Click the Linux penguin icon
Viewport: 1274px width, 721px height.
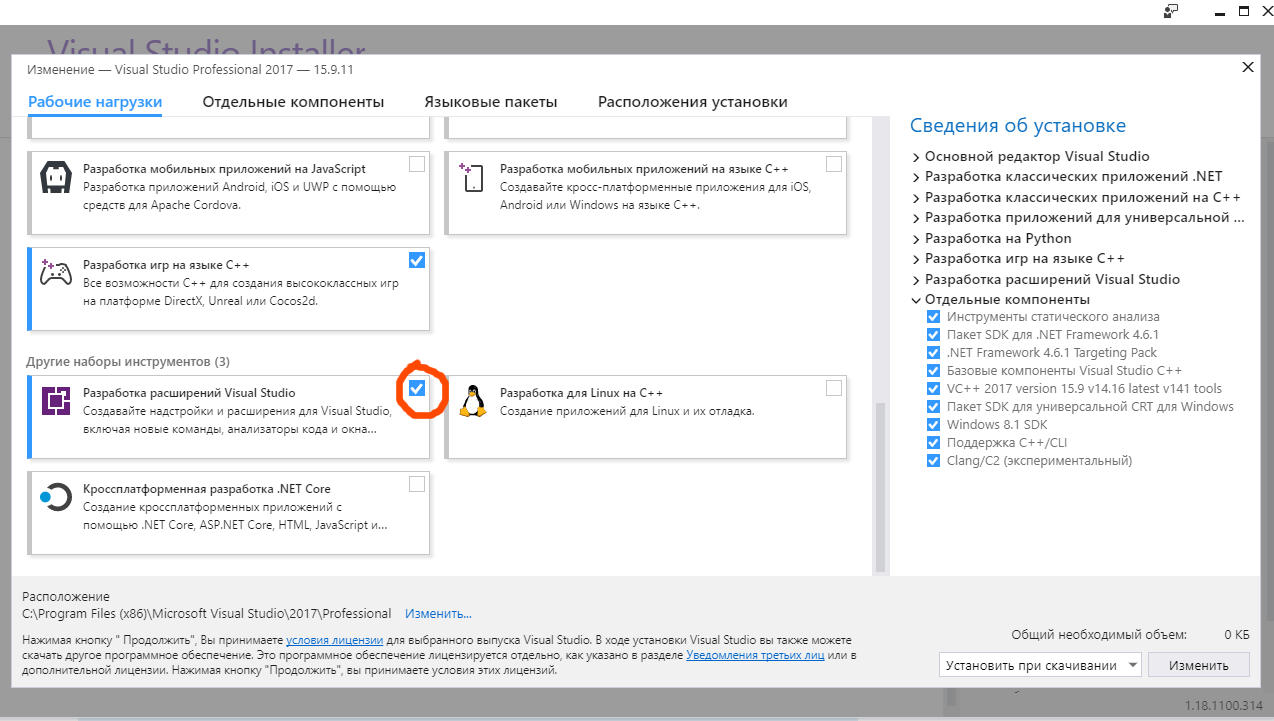click(x=472, y=400)
